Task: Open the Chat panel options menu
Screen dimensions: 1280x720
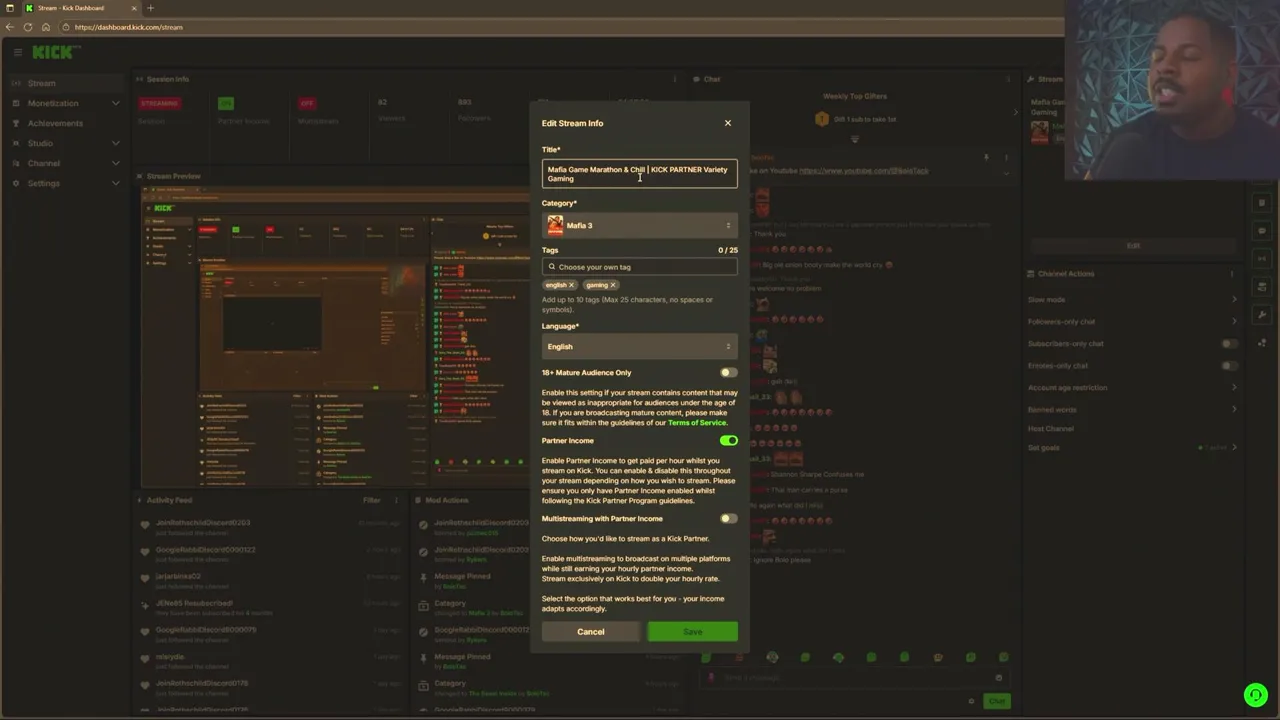Action: pos(1007,79)
